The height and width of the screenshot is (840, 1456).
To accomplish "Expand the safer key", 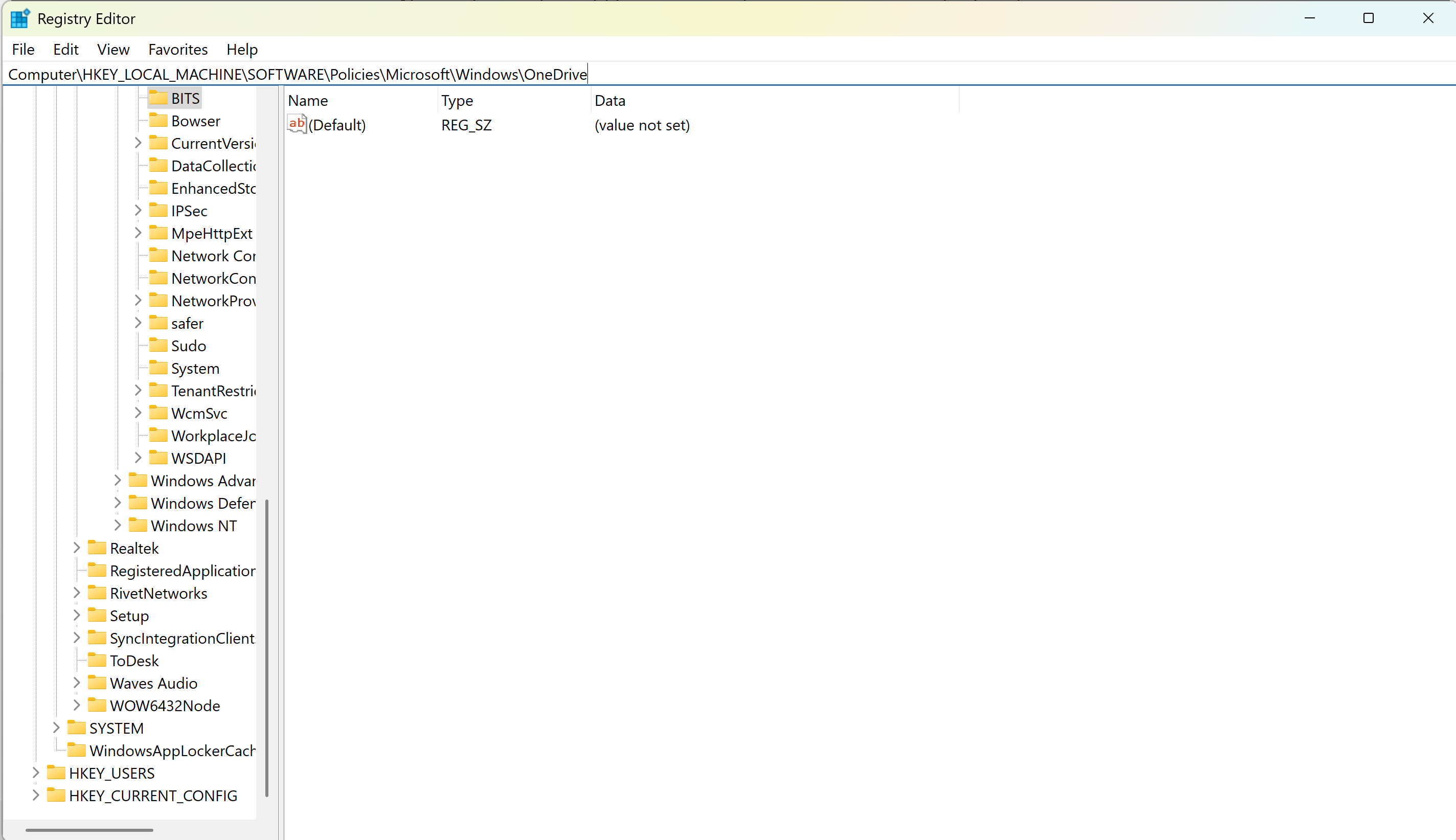I will tap(138, 323).
